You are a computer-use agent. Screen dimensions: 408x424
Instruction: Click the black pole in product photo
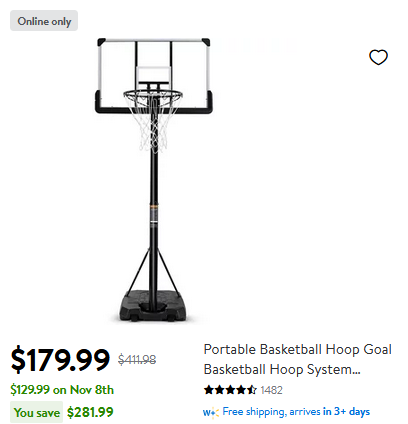pyautogui.click(x=153, y=217)
